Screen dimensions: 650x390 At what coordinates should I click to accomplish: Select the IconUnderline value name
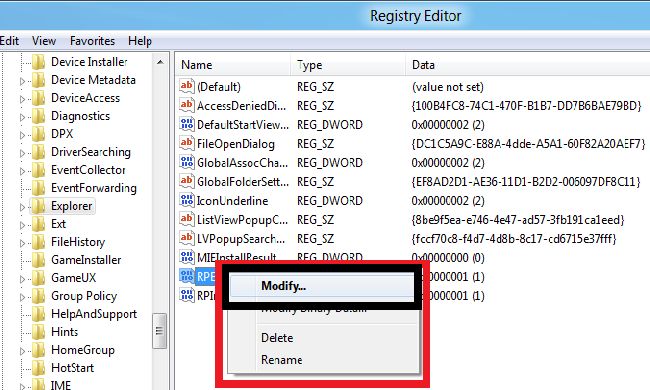coord(232,201)
